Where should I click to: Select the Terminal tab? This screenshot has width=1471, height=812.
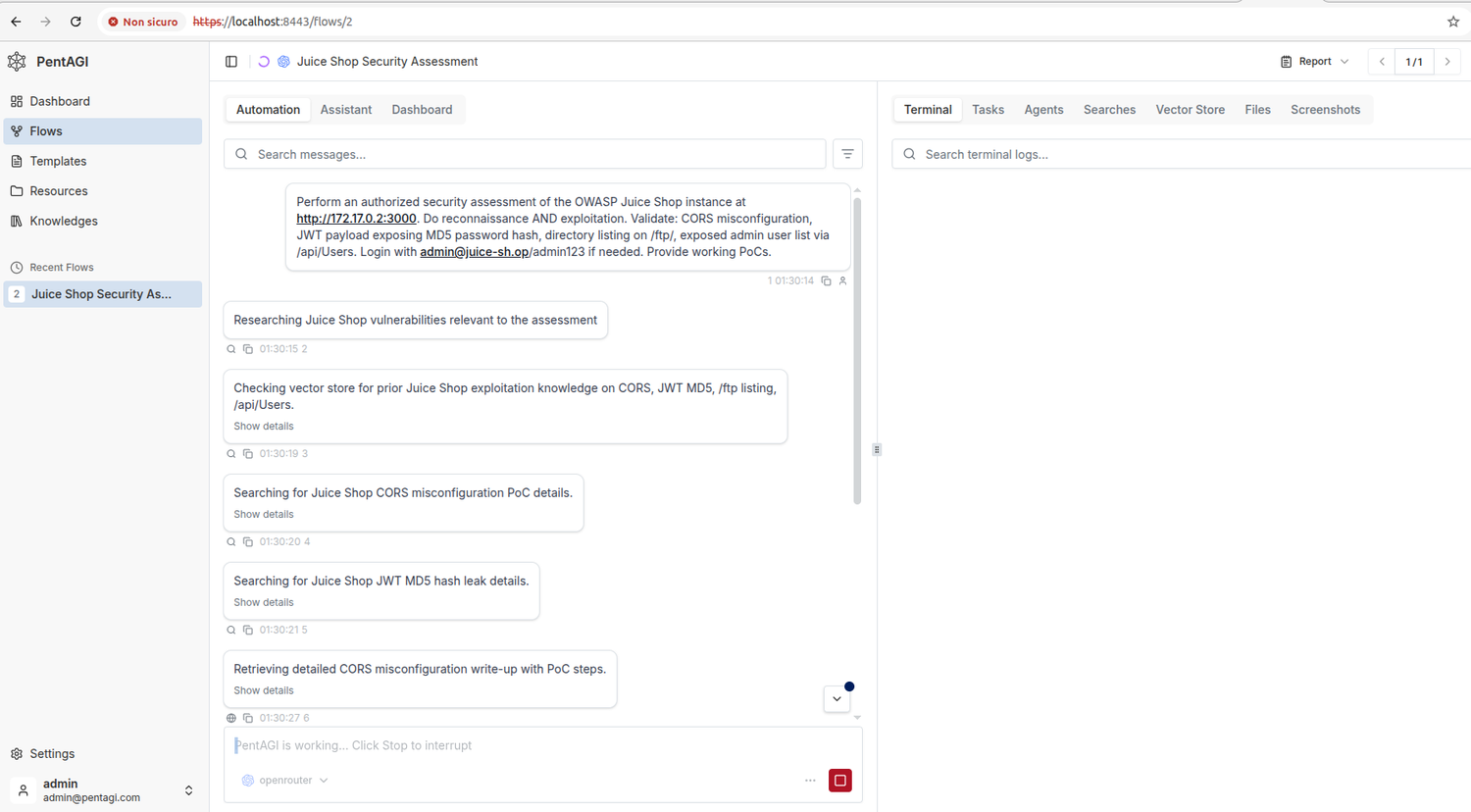click(928, 110)
